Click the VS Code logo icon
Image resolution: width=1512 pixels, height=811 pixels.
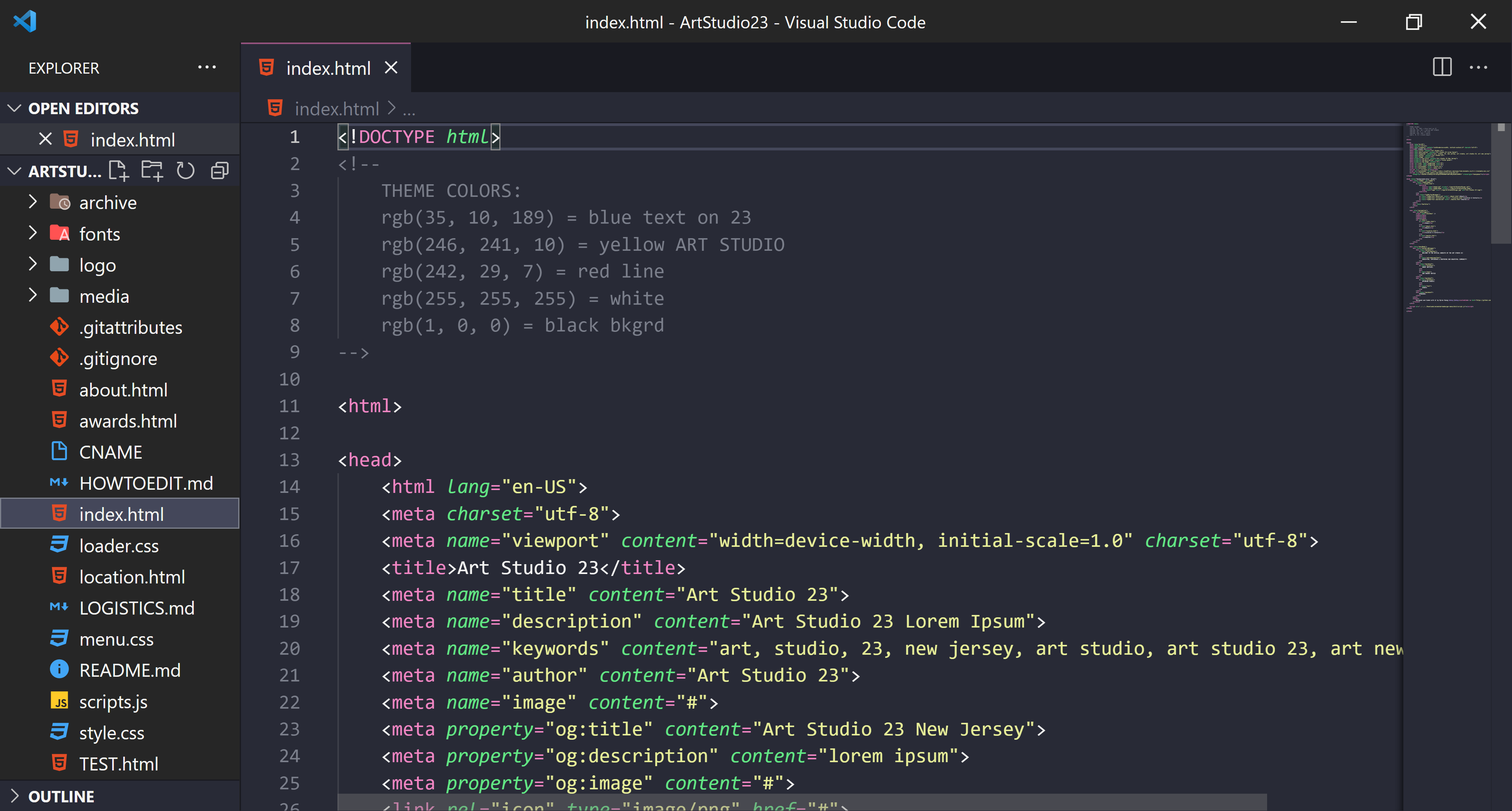(x=25, y=22)
